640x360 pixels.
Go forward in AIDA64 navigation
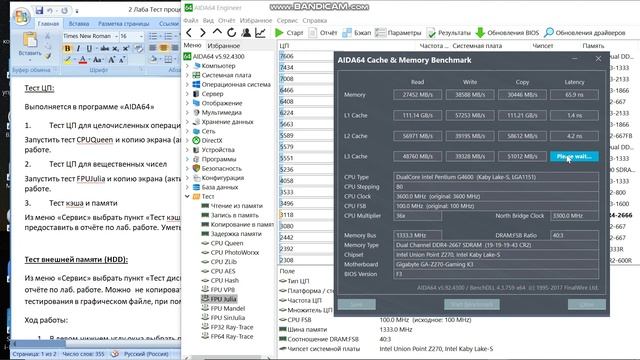coord(202,33)
